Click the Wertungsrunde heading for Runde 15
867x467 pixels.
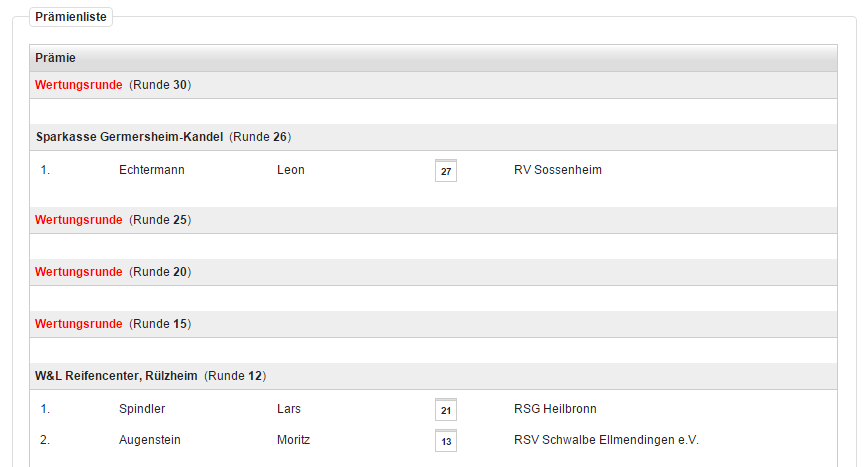[x=79, y=324]
